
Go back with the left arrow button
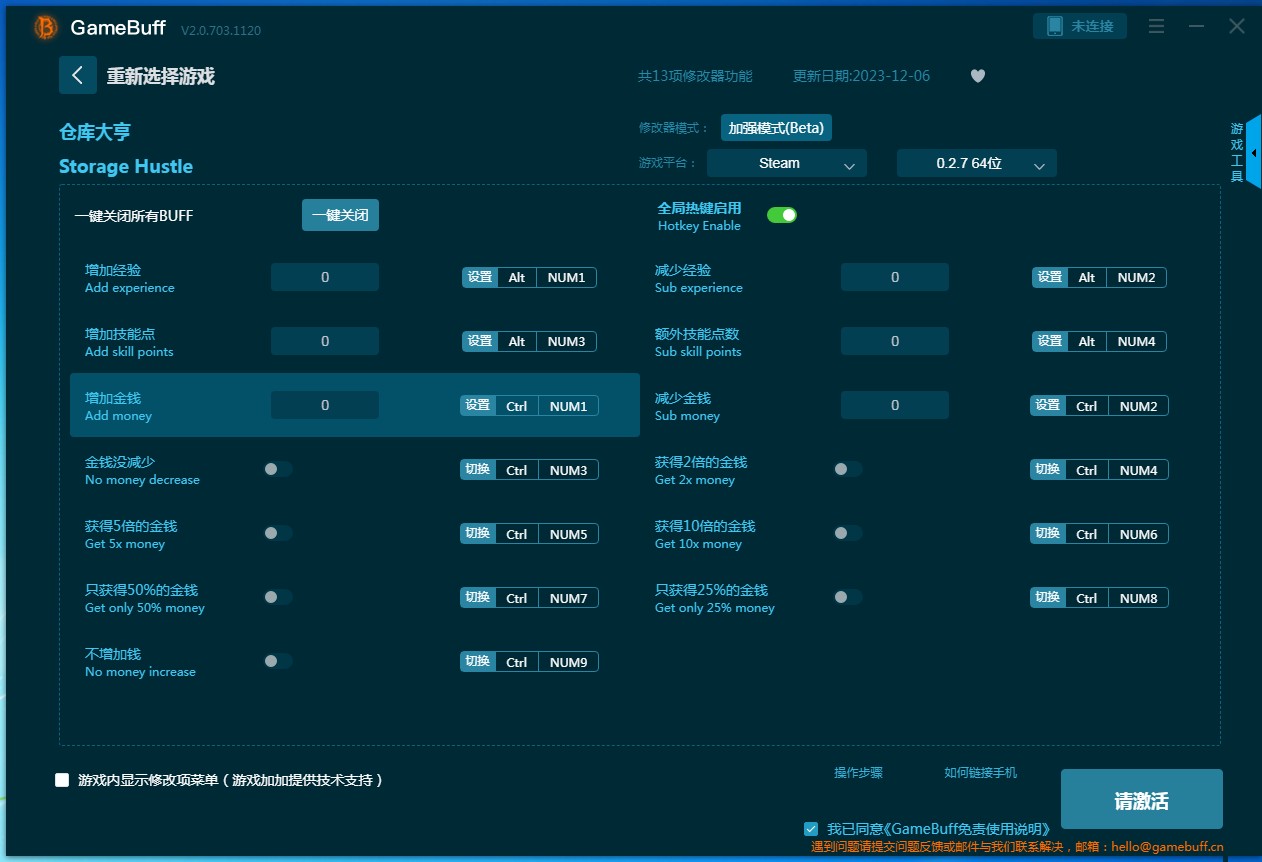coord(78,75)
